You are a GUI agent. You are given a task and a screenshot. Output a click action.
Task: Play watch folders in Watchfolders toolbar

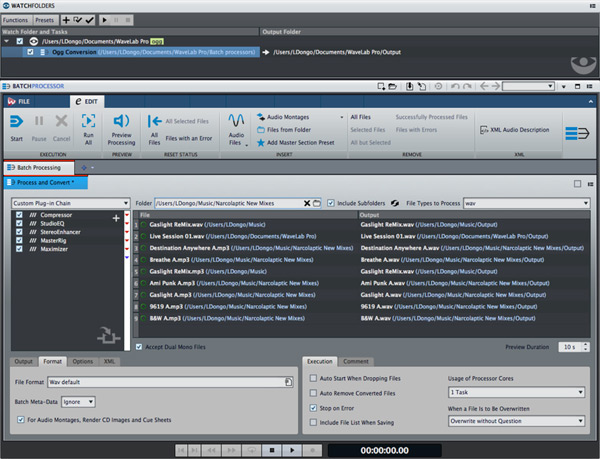click(x=104, y=20)
